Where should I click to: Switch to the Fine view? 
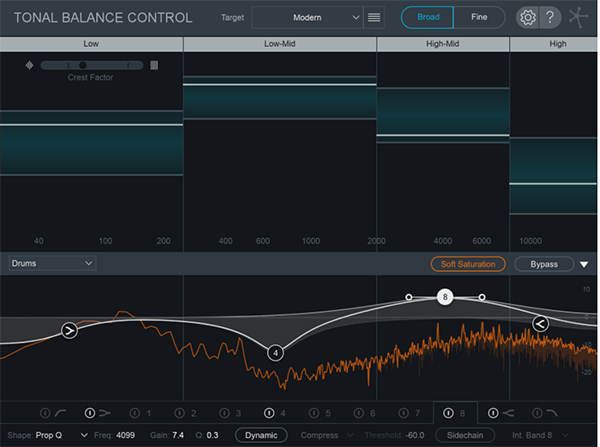pyautogui.click(x=479, y=17)
